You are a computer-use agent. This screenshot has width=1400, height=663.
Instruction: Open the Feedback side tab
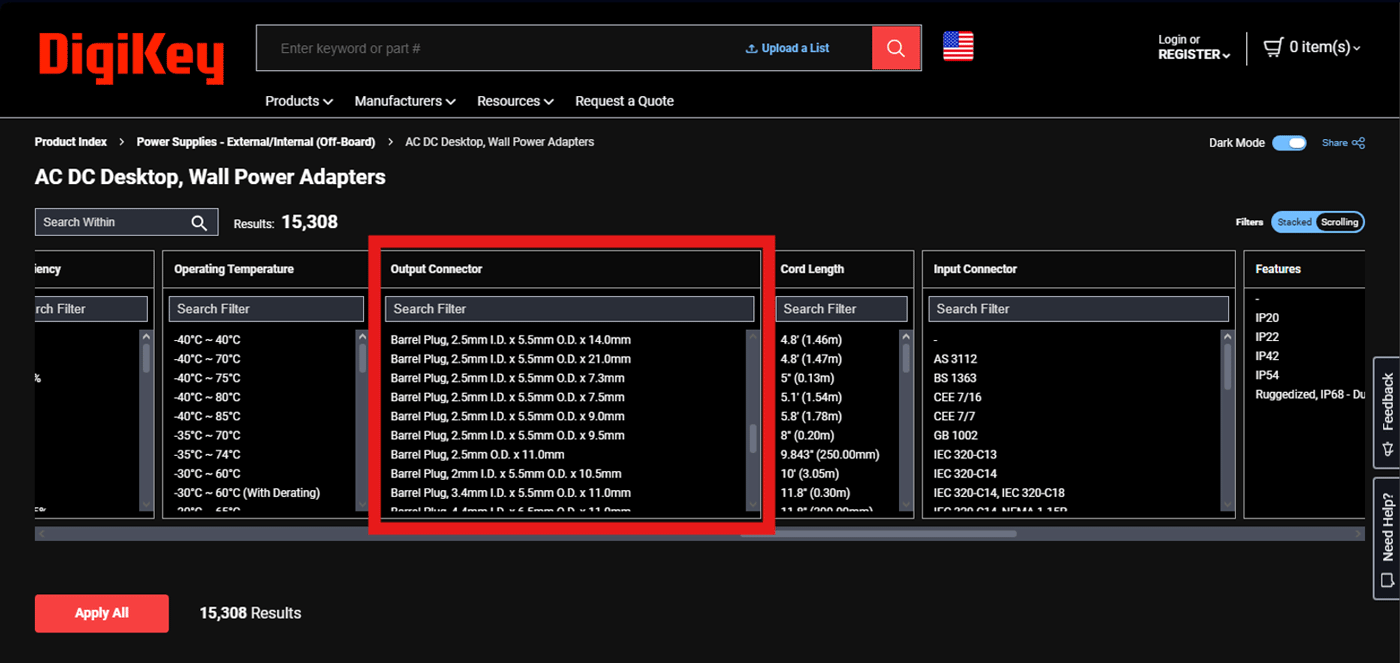pos(1387,413)
